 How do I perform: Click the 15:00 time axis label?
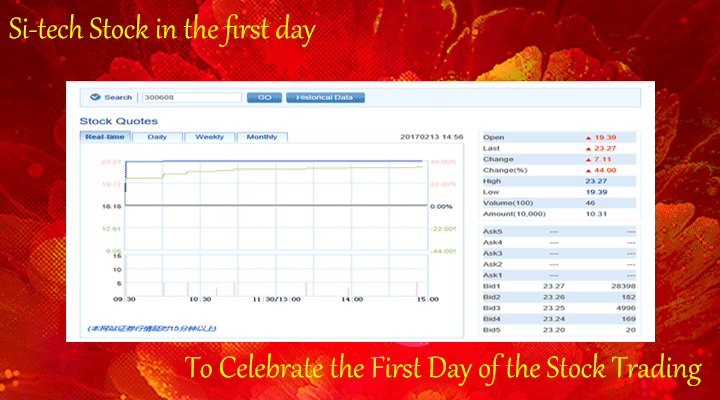(x=428, y=299)
